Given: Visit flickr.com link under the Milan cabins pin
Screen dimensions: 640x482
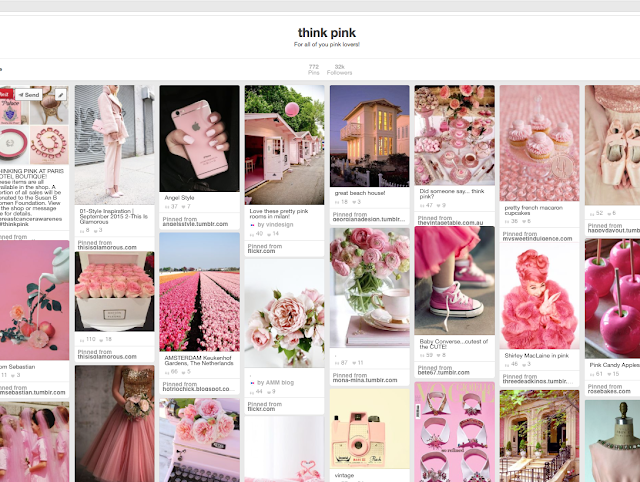Looking at the screenshot, I should tap(261, 251).
